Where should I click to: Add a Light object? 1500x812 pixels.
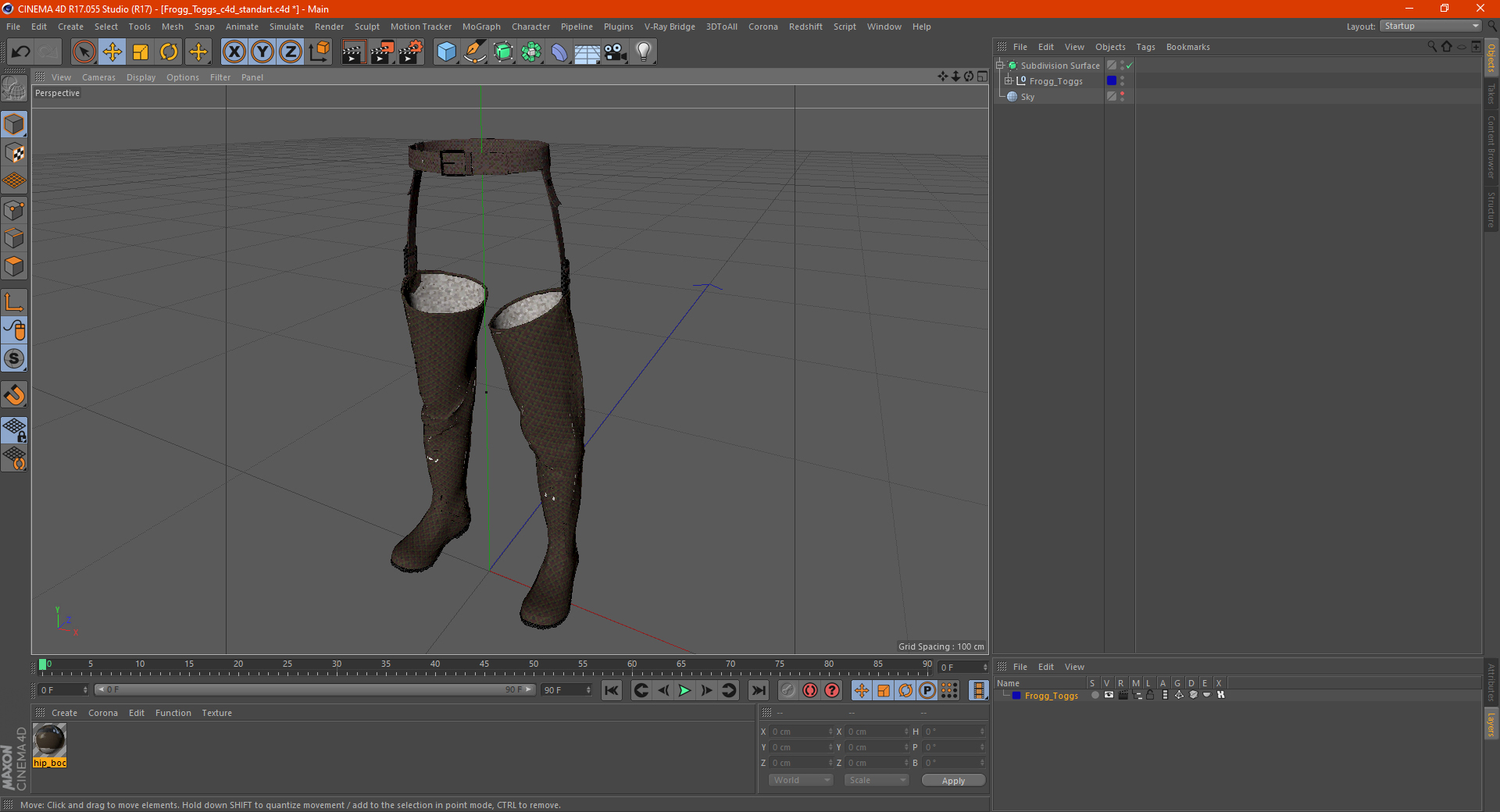(644, 52)
